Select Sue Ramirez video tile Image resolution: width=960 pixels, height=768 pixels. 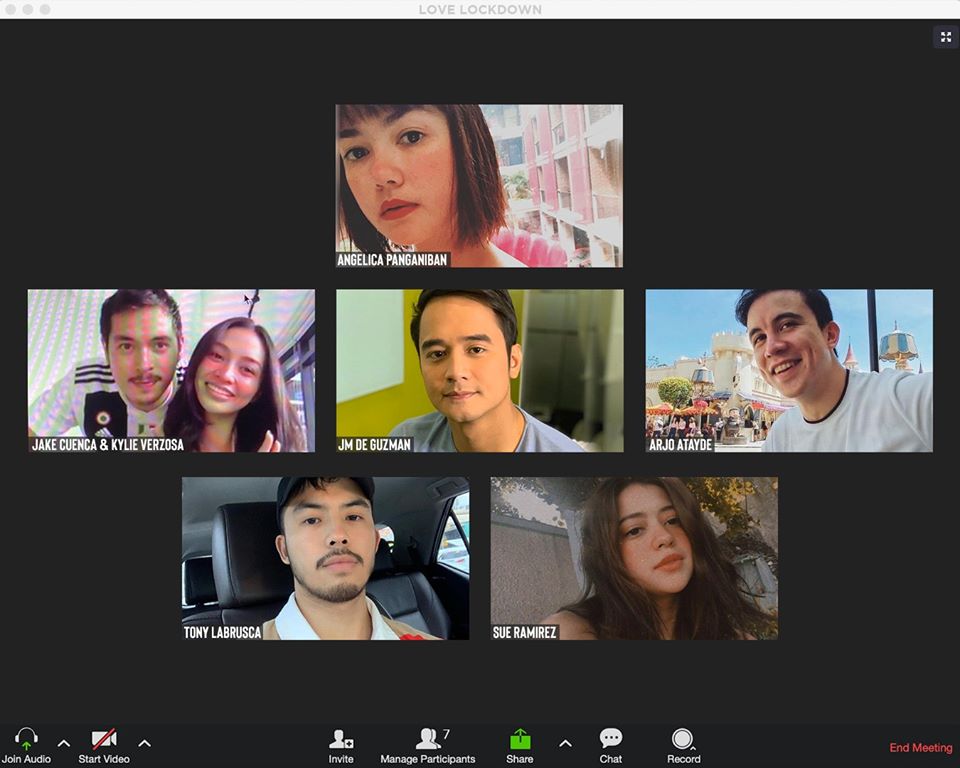(634, 558)
